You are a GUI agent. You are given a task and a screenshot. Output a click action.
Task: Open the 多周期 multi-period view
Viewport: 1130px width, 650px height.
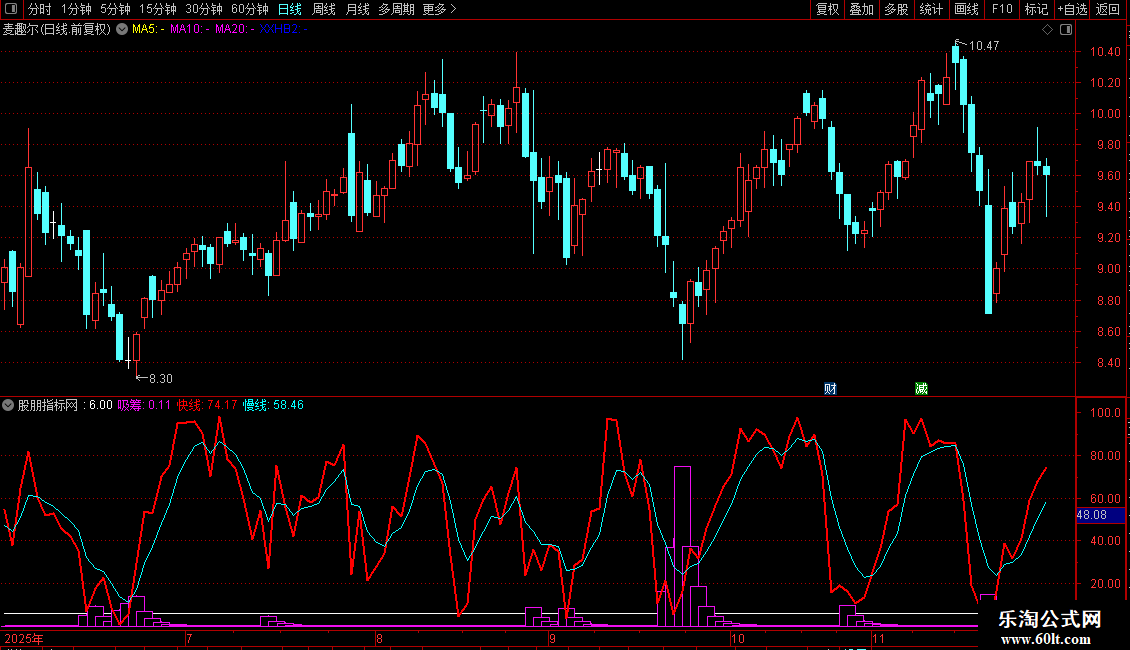pyautogui.click(x=396, y=9)
